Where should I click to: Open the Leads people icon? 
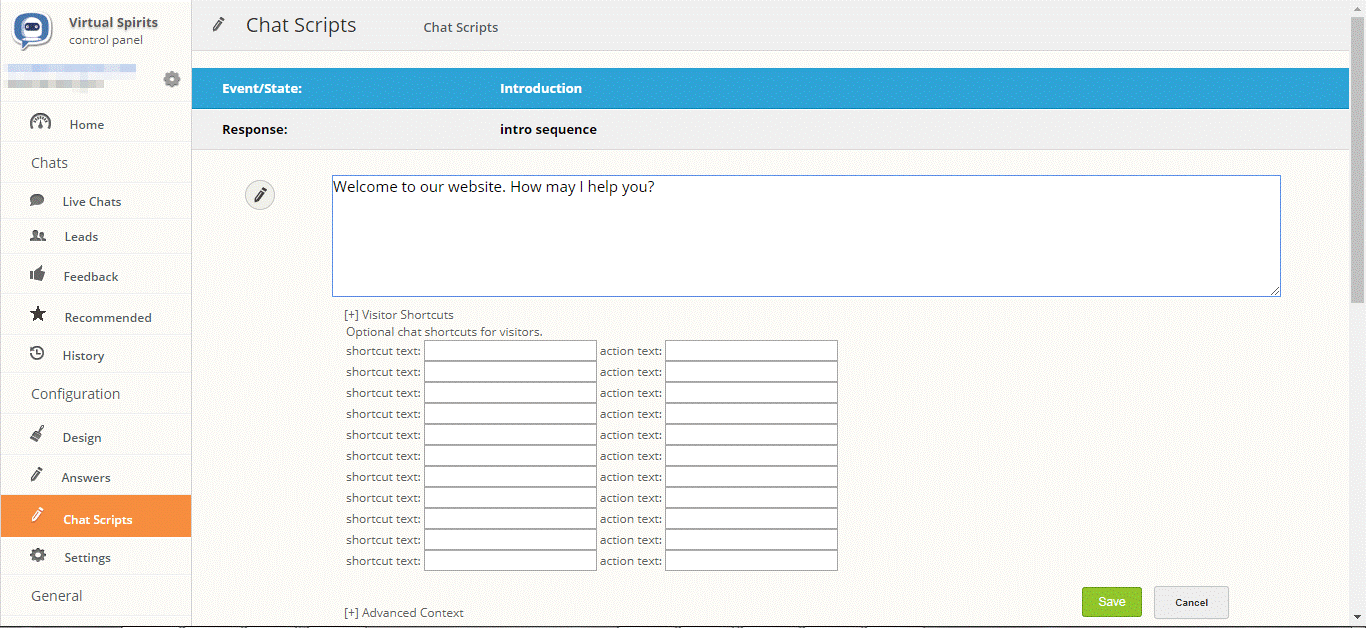(x=36, y=236)
